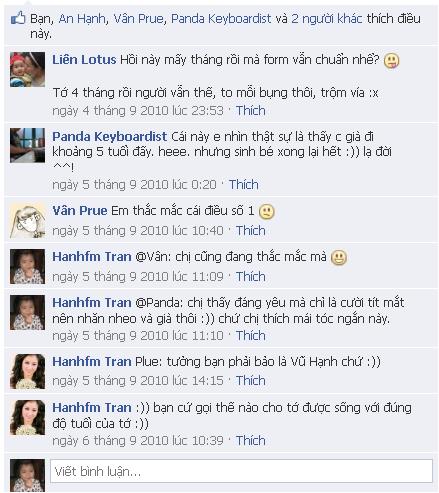Like Vân Prue comment via Thích
Screen dimensions: 439x493
pos(251,231)
